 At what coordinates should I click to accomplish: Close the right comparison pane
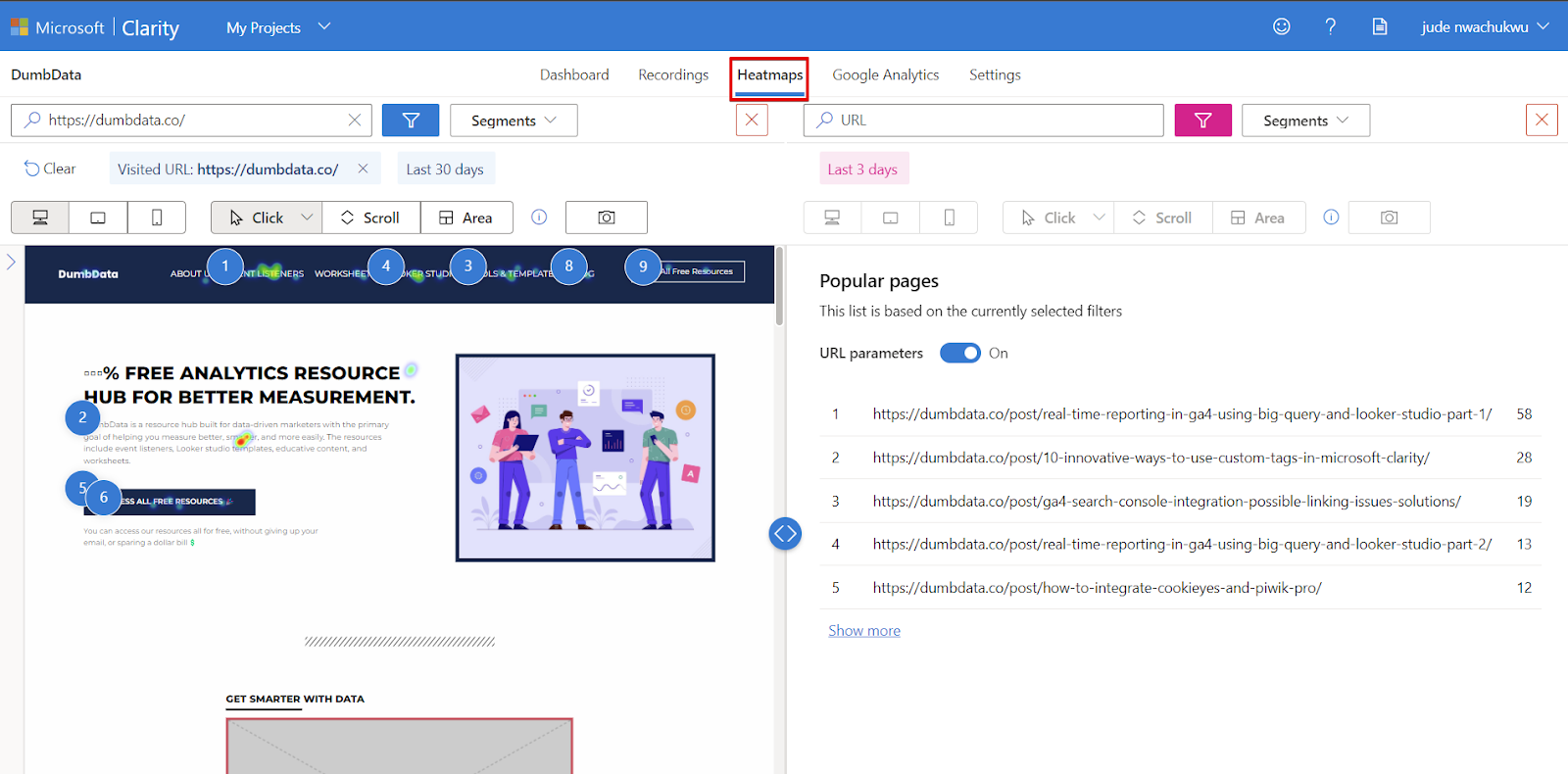click(x=1542, y=120)
